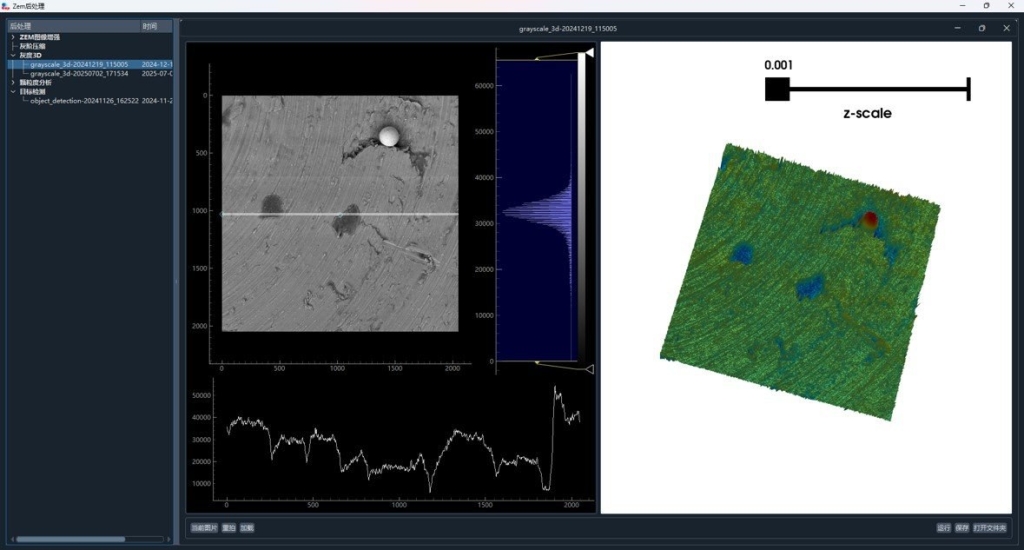
Task: Select object_detection-20241126_162522 entry
Action: 84,100
